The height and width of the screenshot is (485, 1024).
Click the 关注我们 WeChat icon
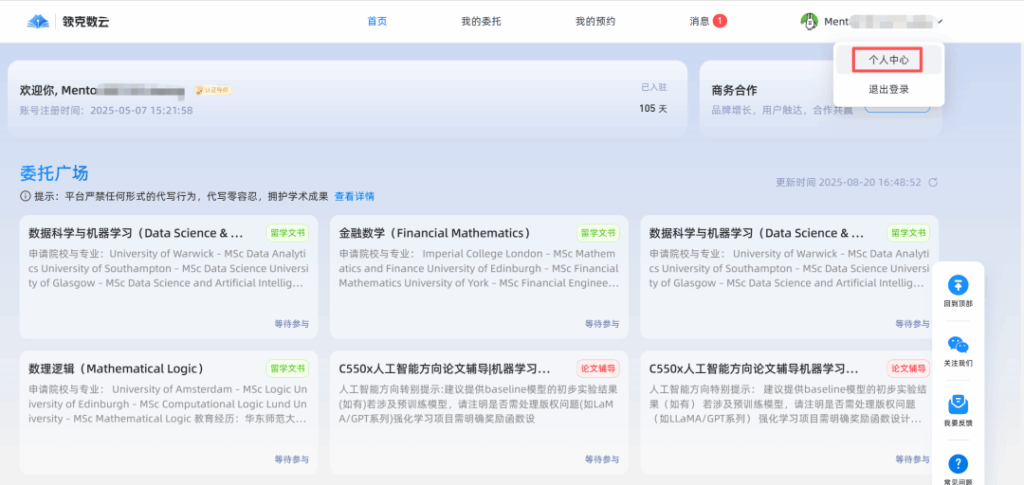958,346
